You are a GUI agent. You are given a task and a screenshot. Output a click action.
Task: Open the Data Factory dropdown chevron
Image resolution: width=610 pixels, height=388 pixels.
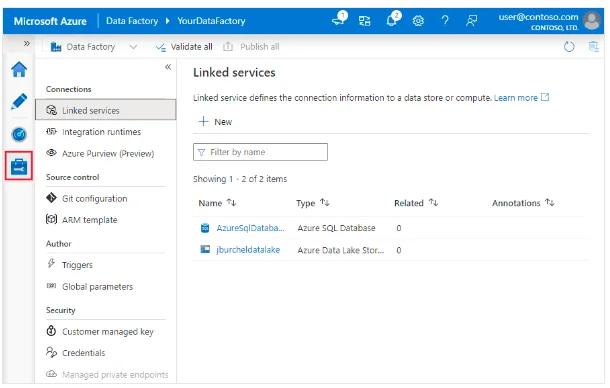tap(133, 47)
